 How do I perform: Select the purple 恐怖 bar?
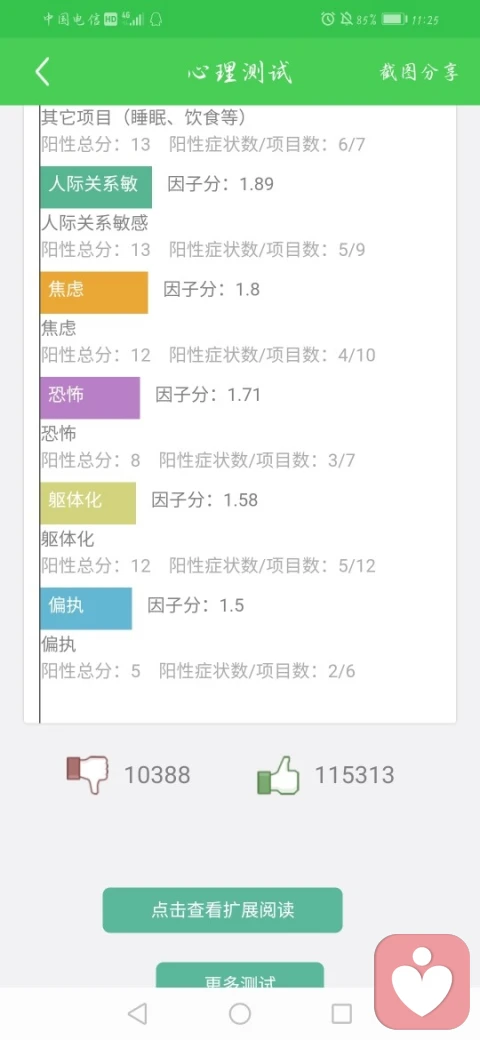pos(90,398)
